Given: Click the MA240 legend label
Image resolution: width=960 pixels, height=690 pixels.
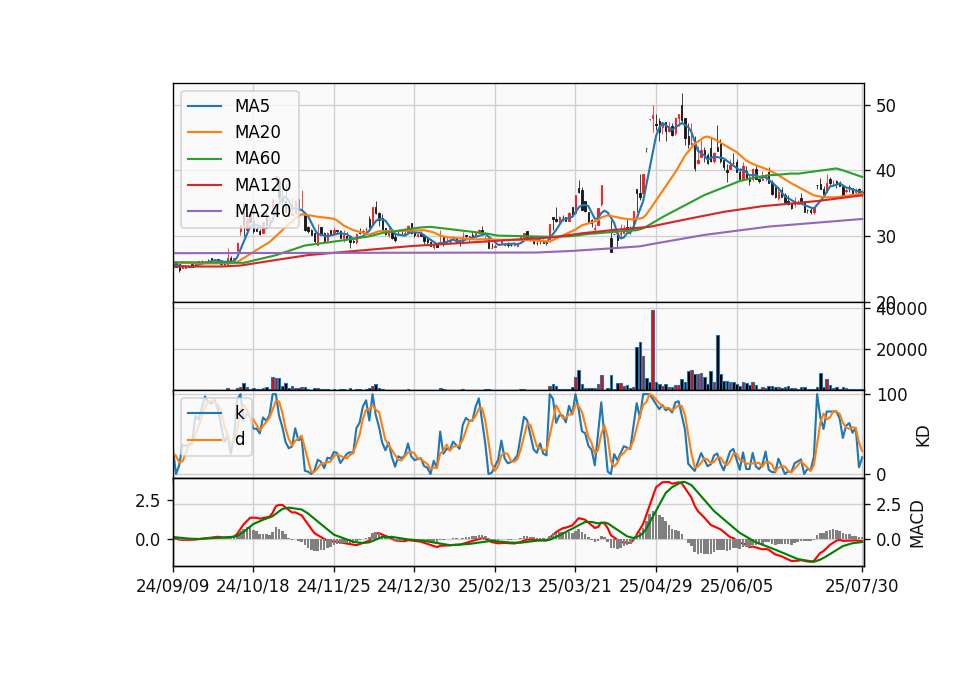Looking at the screenshot, I should 263,211.
